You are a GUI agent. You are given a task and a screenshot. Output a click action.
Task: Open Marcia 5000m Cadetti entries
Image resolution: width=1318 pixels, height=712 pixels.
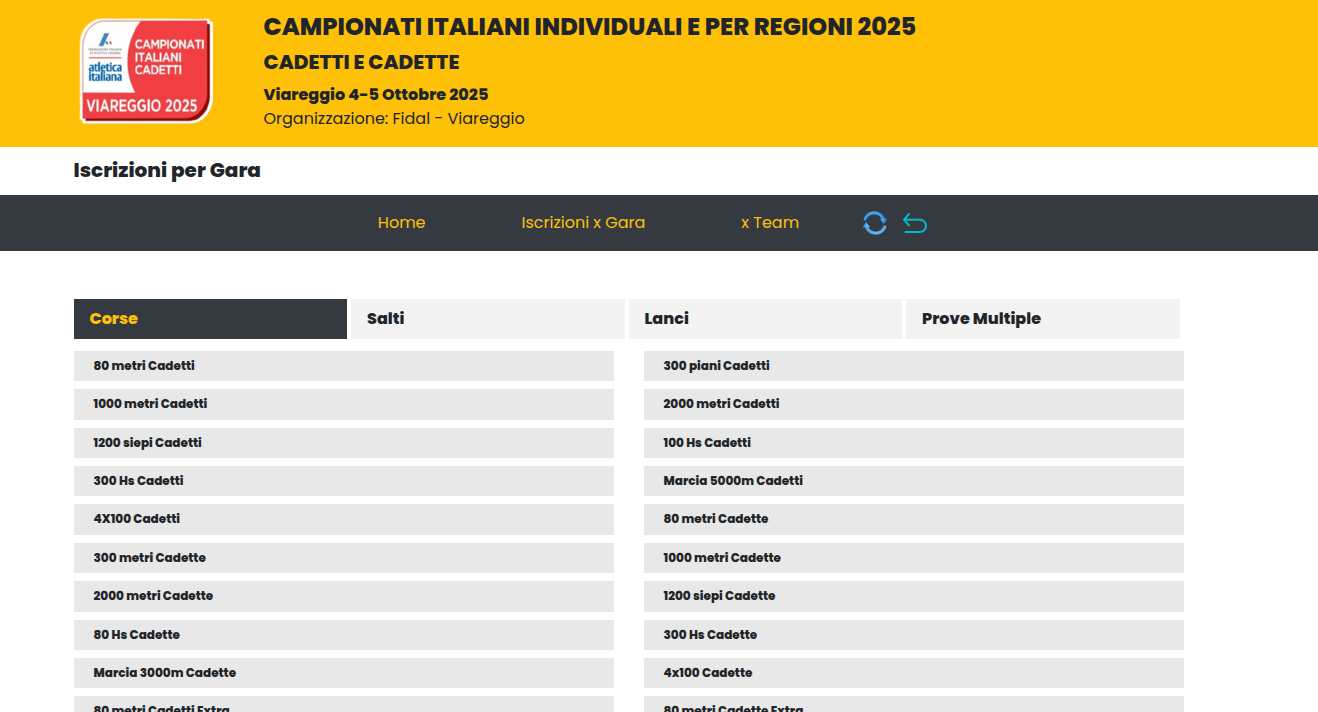913,481
